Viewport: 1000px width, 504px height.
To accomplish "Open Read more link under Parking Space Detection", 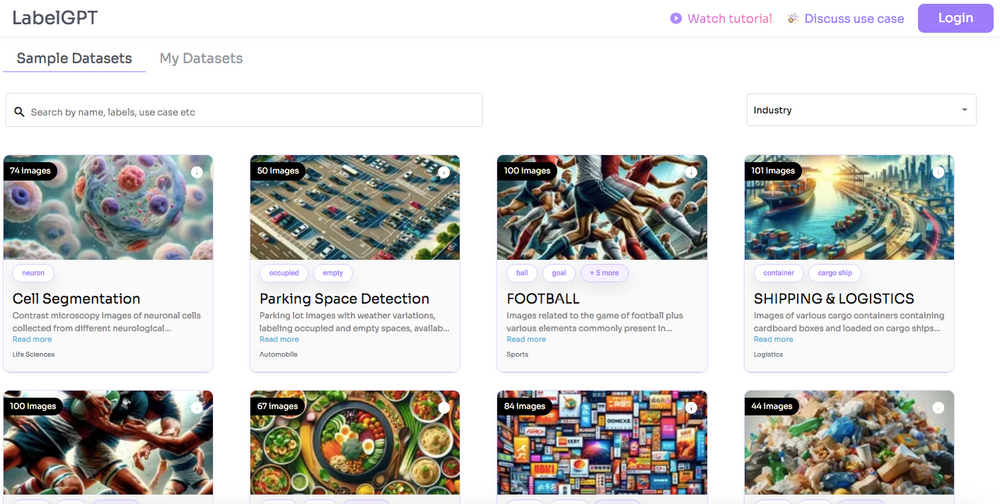I will coord(279,340).
